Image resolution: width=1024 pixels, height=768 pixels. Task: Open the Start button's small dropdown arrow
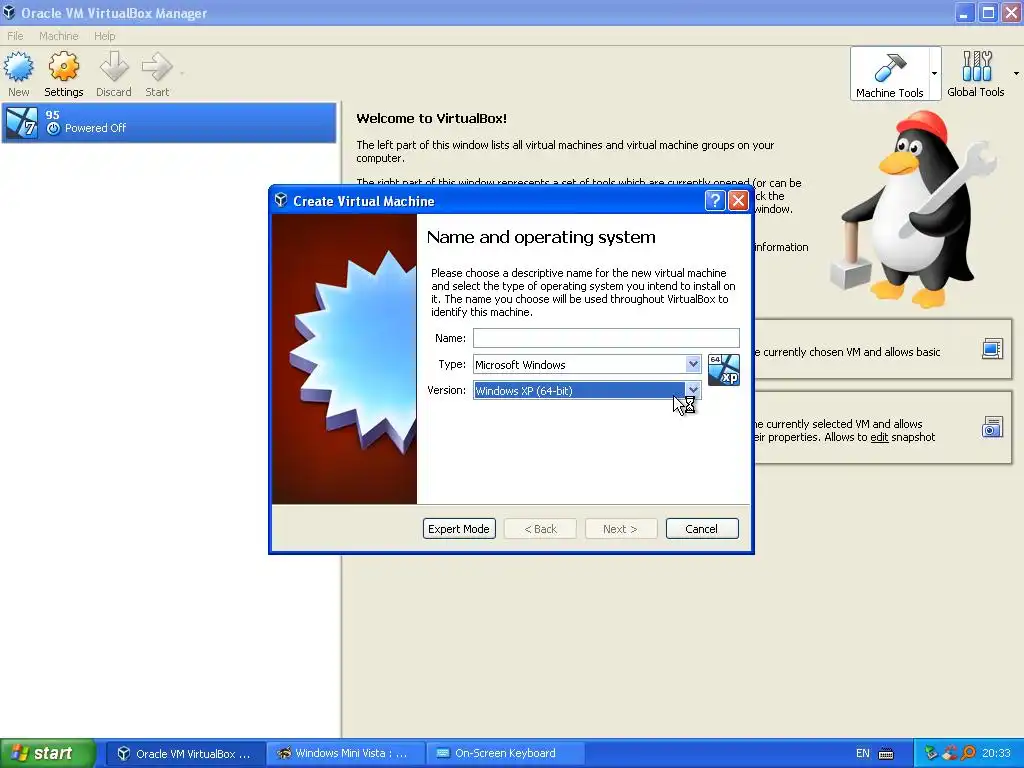182,73
